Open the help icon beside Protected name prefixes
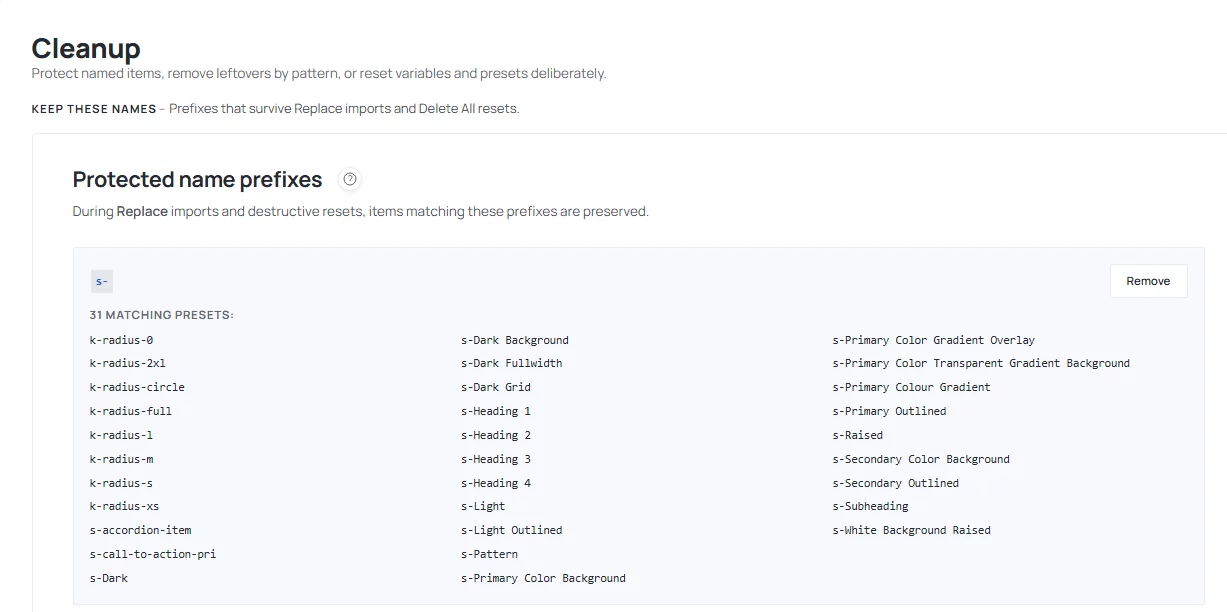 [350, 180]
